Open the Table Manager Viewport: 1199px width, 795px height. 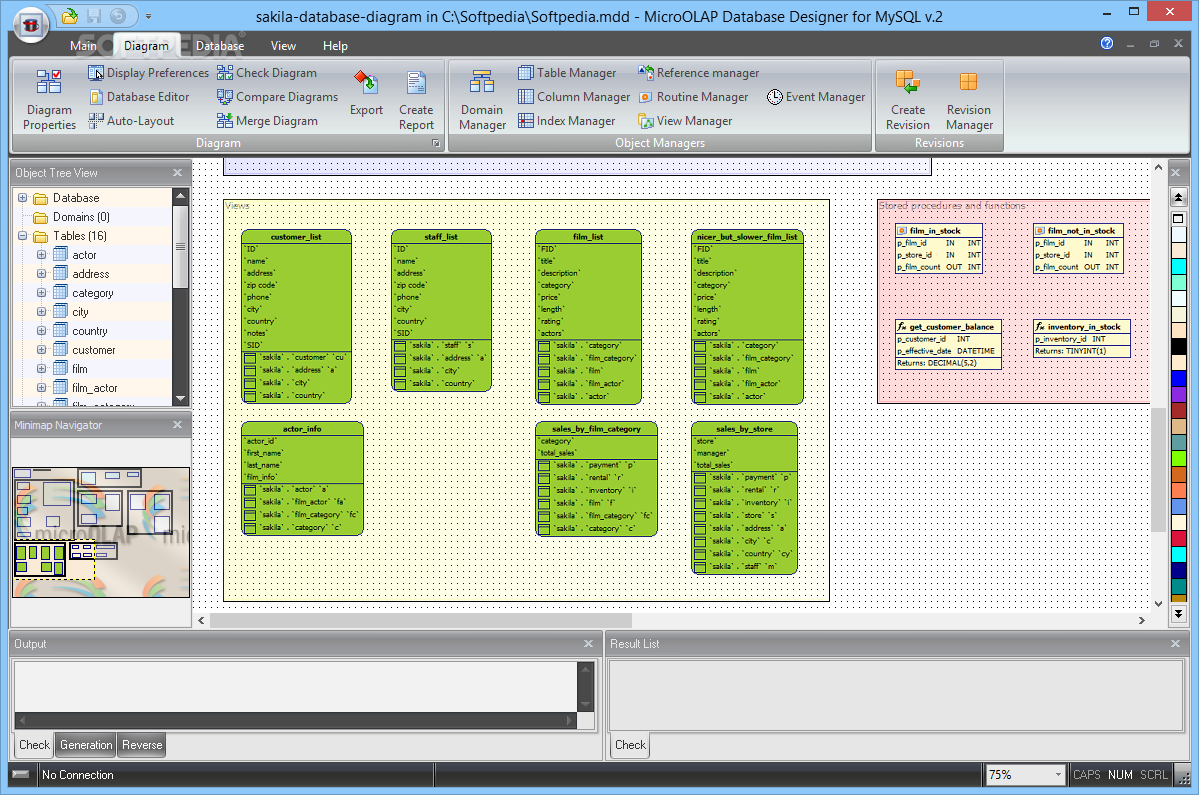coord(567,73)
